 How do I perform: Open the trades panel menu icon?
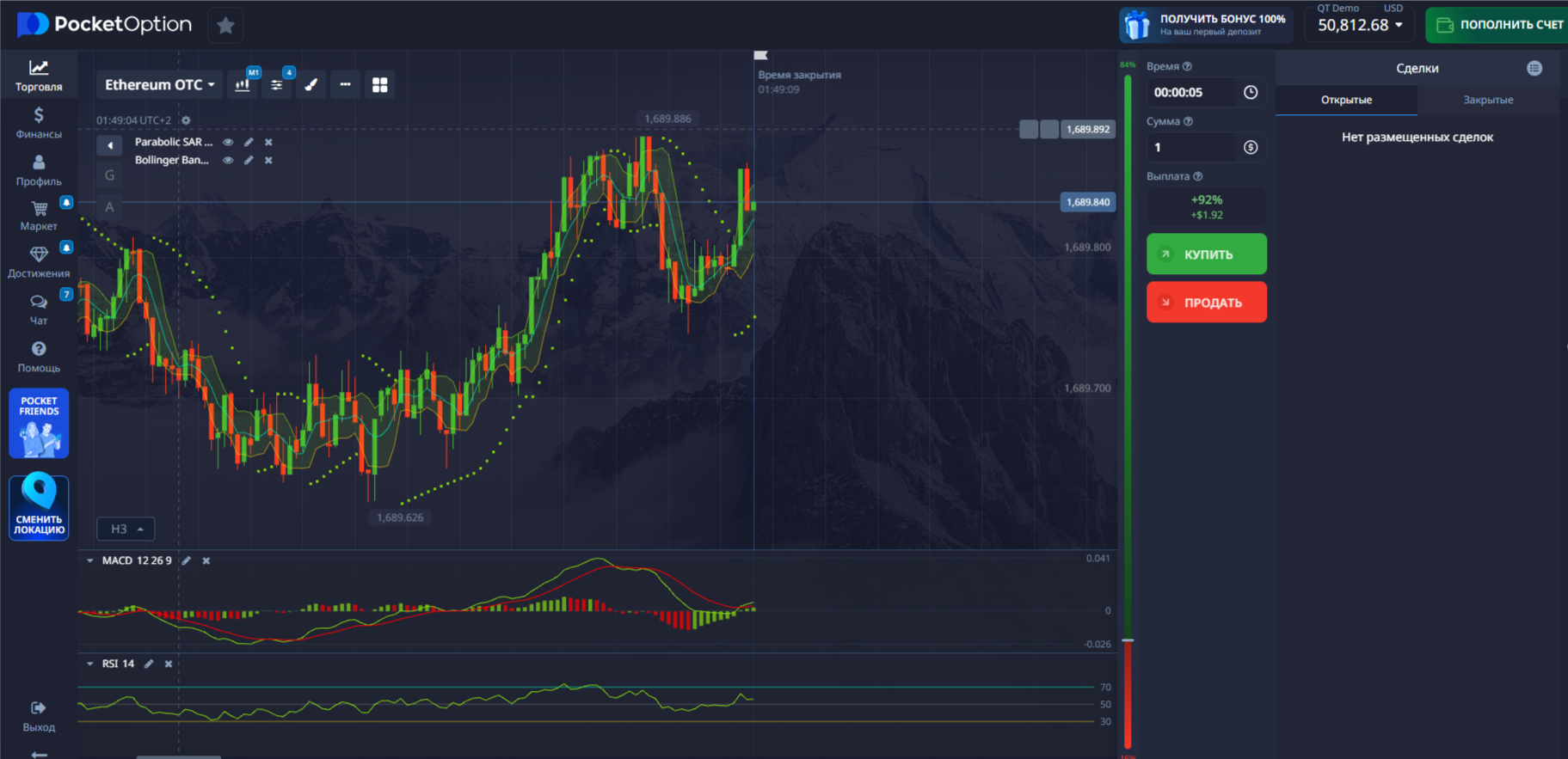pyautogui.click(x=1534, y=69)
